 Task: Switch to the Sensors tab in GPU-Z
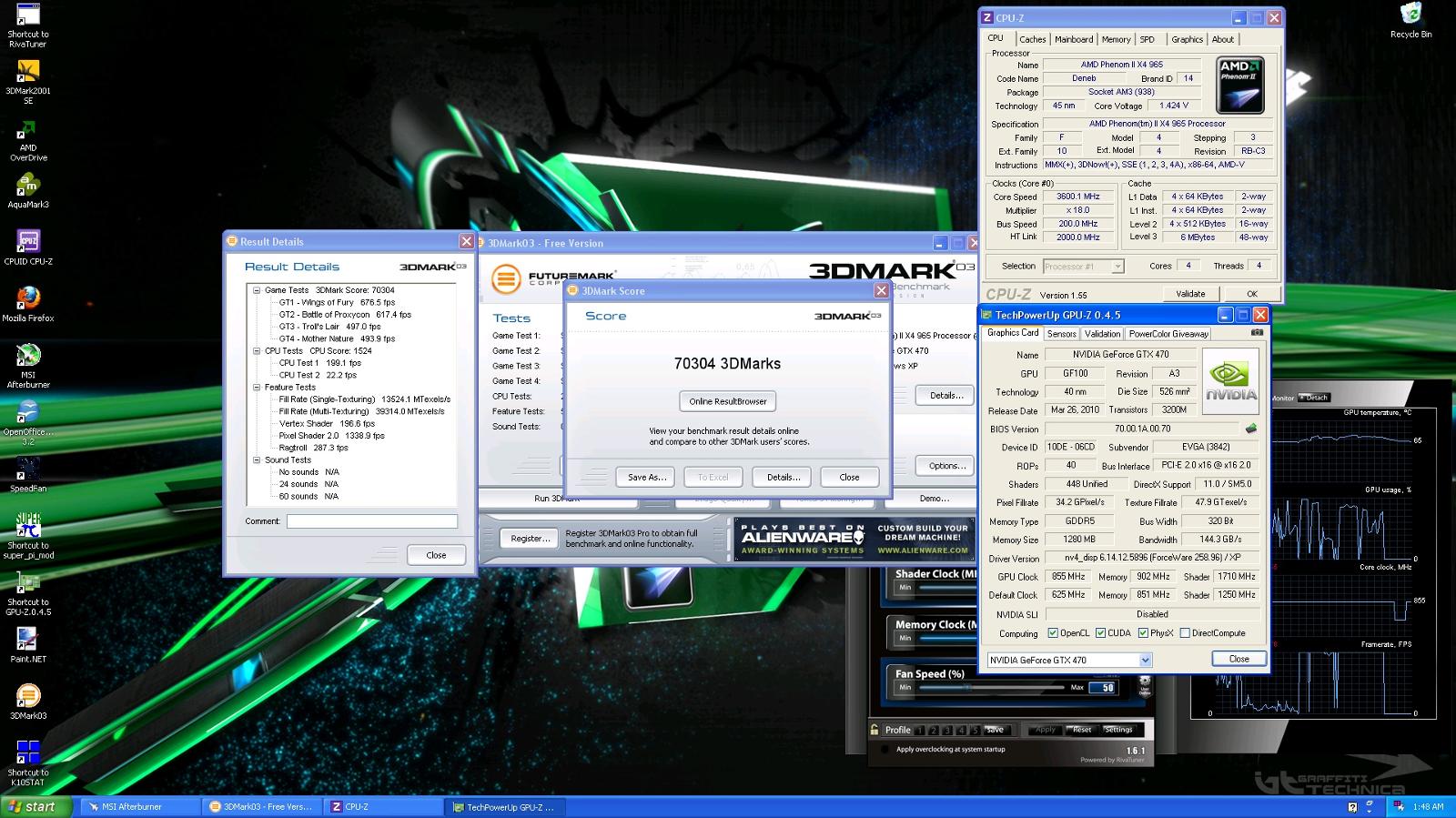[1061, 334]
